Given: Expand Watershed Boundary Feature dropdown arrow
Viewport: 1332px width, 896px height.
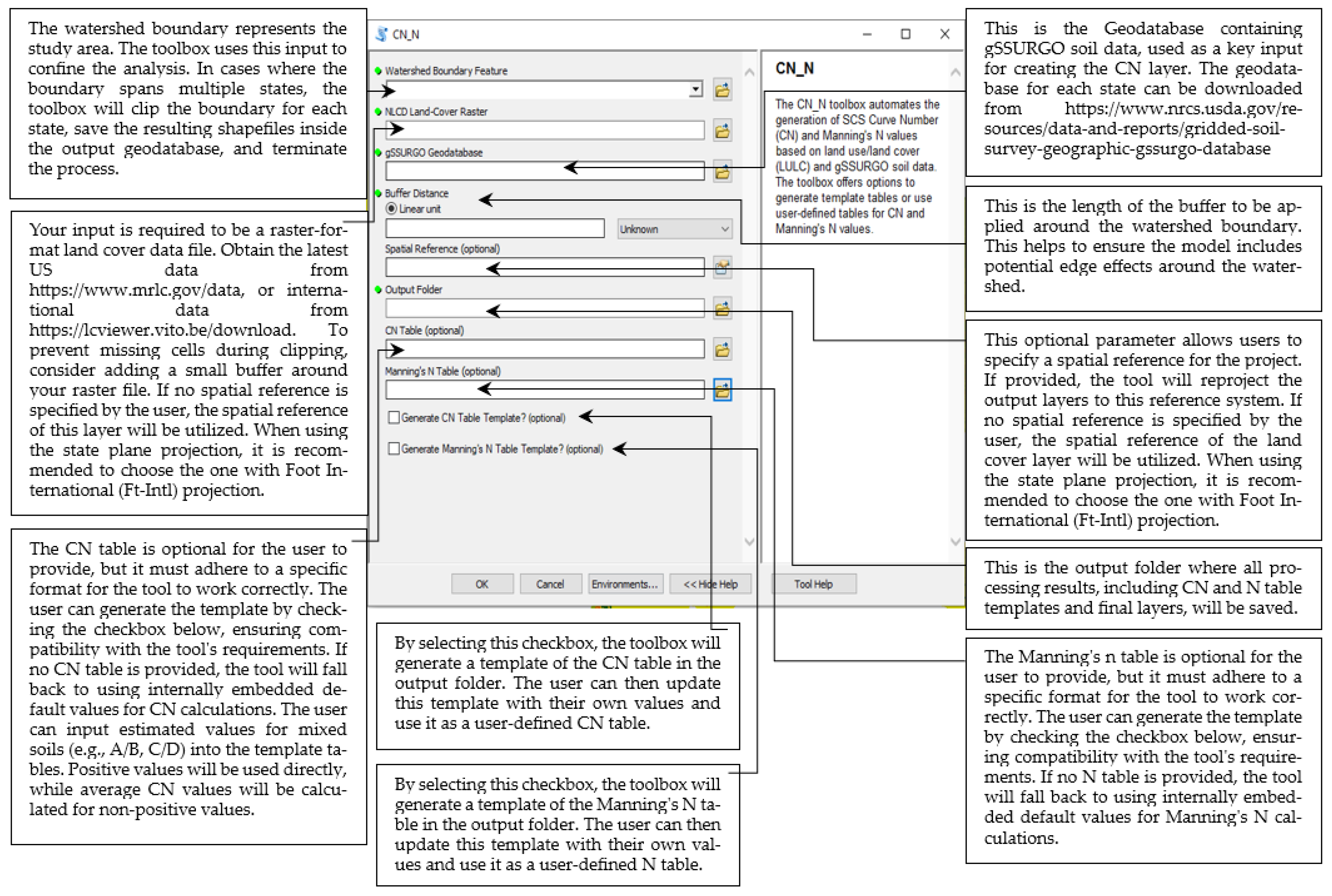Looking at the screenshot, I should tap(695, 90).
